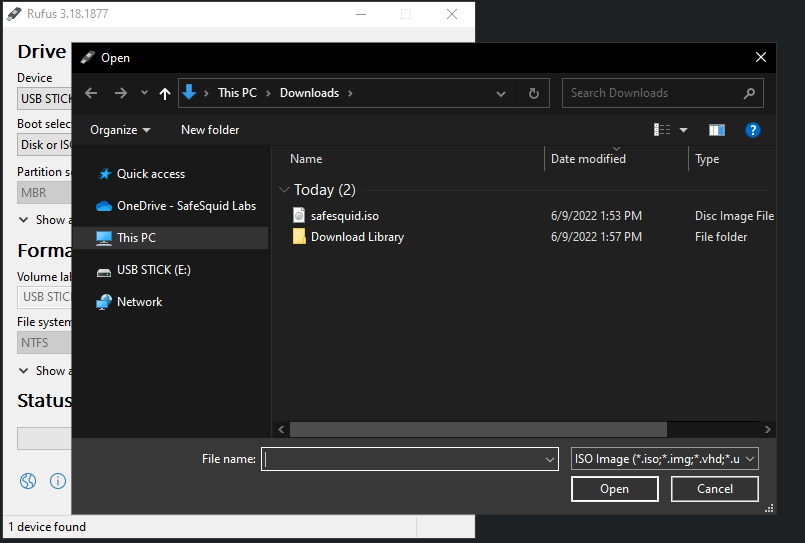The height and width of the screenshot is (543, 805).
Task: Click the USB STICK drive icon
Action: tap(104, 273)
